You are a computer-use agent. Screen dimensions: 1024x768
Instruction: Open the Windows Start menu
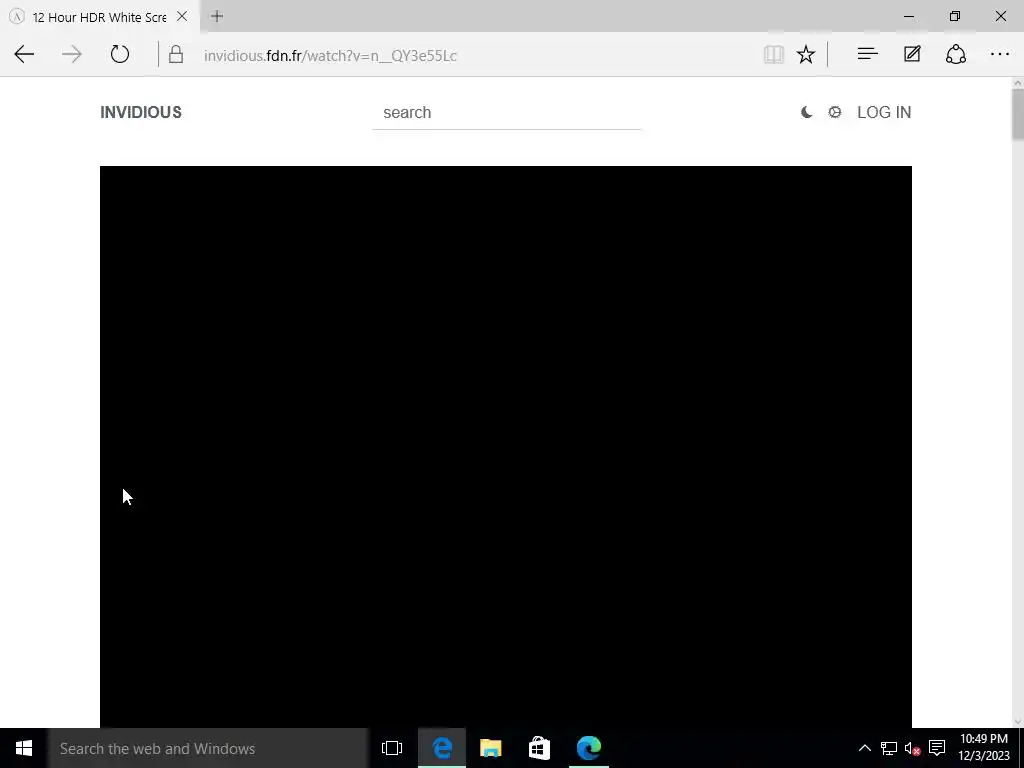point(24,748)
